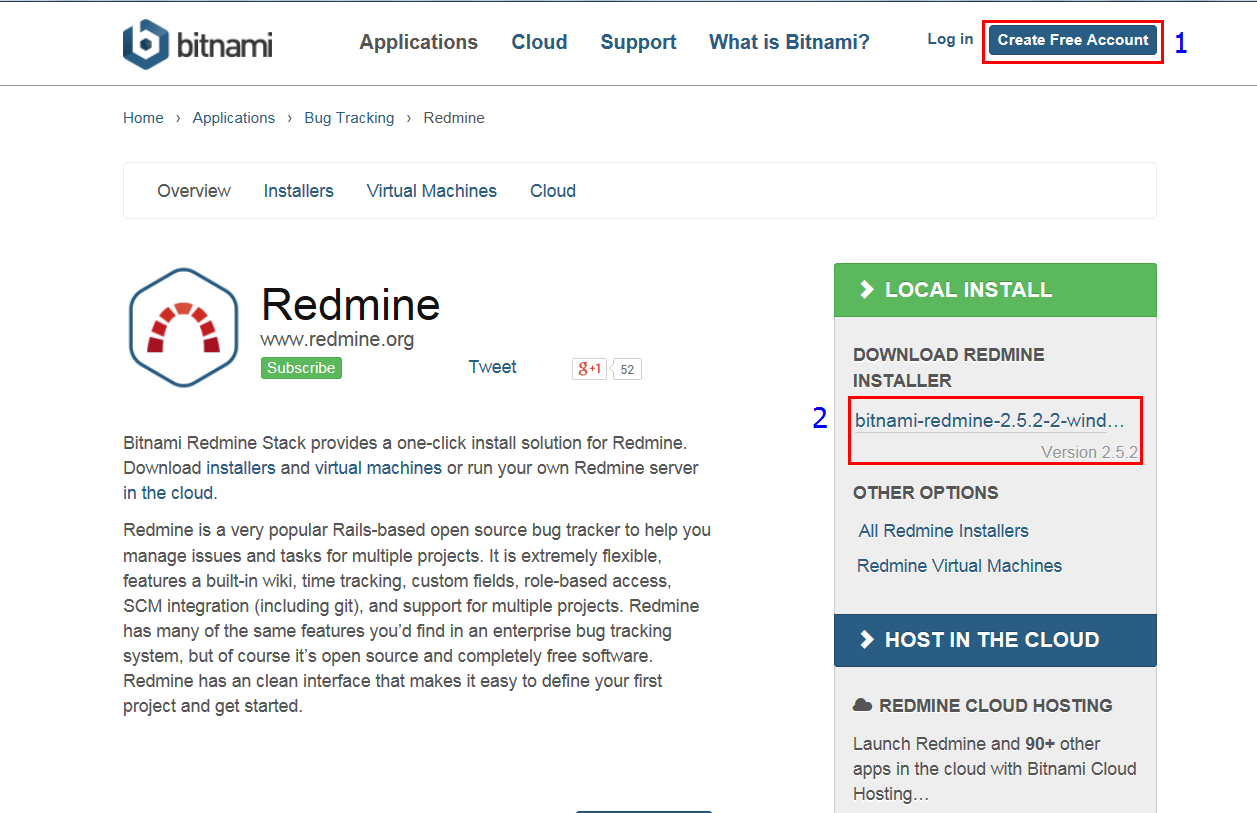Click the Redmine hexagon logo

point(183,328)
